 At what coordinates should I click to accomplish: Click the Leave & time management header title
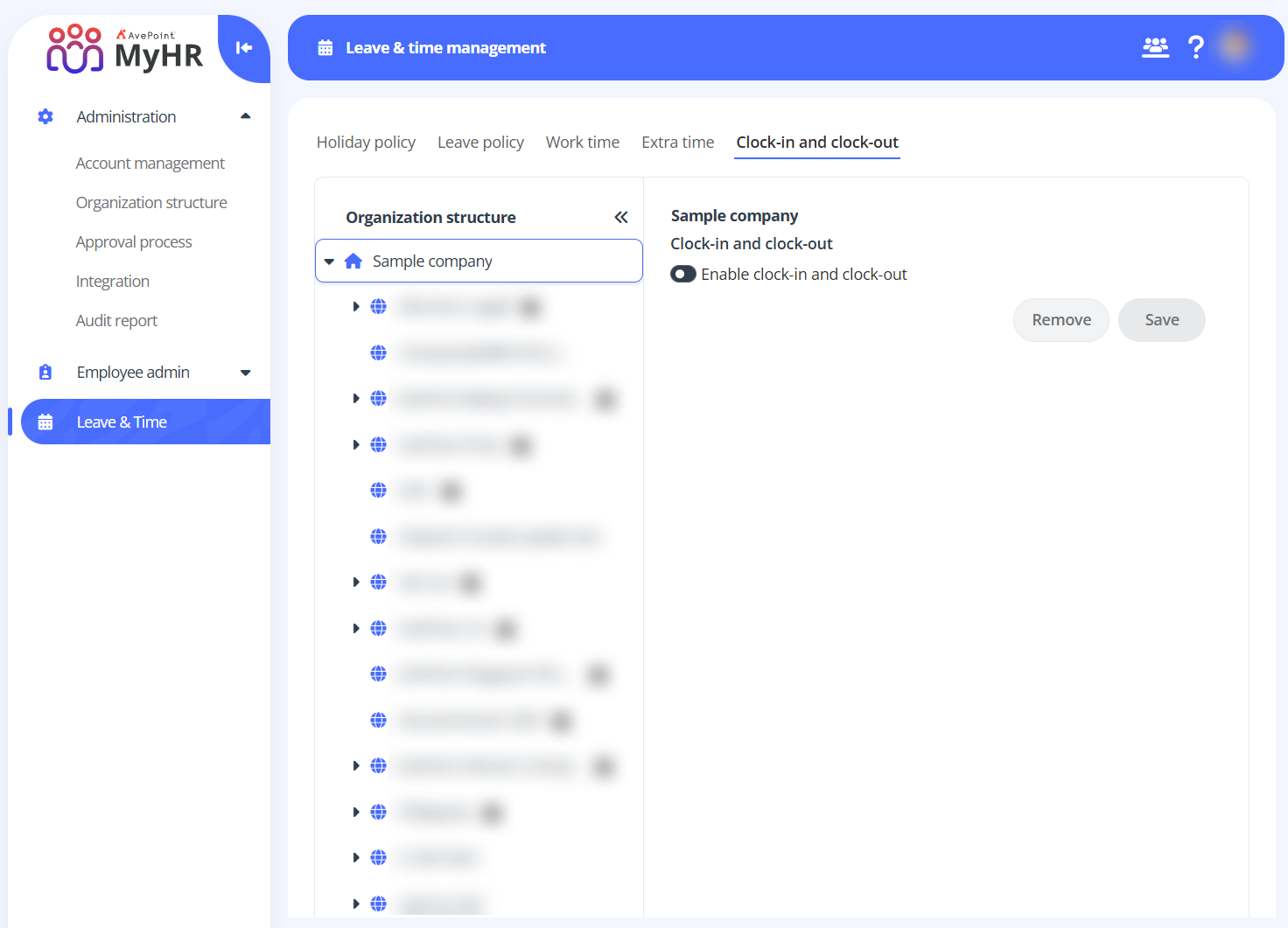445,48
